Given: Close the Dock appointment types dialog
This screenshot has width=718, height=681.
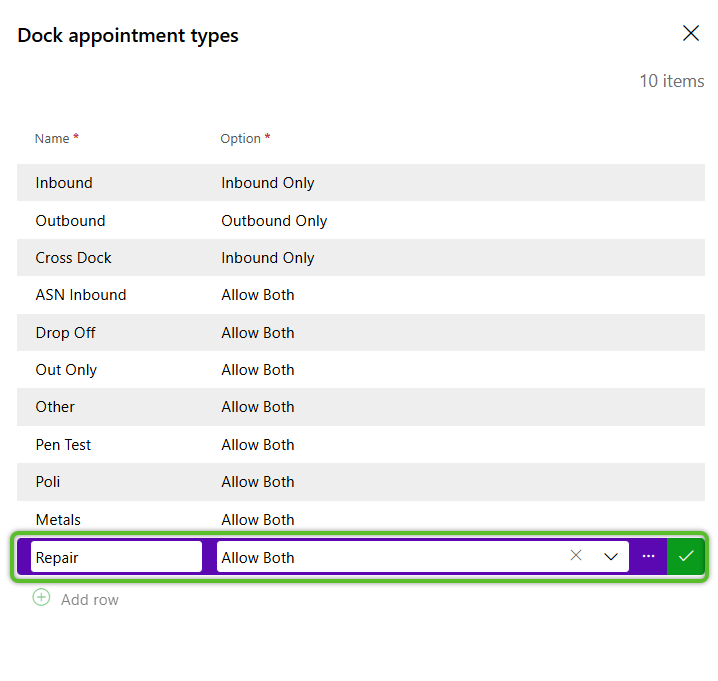Looking at the screenshot, I should 691,33.
